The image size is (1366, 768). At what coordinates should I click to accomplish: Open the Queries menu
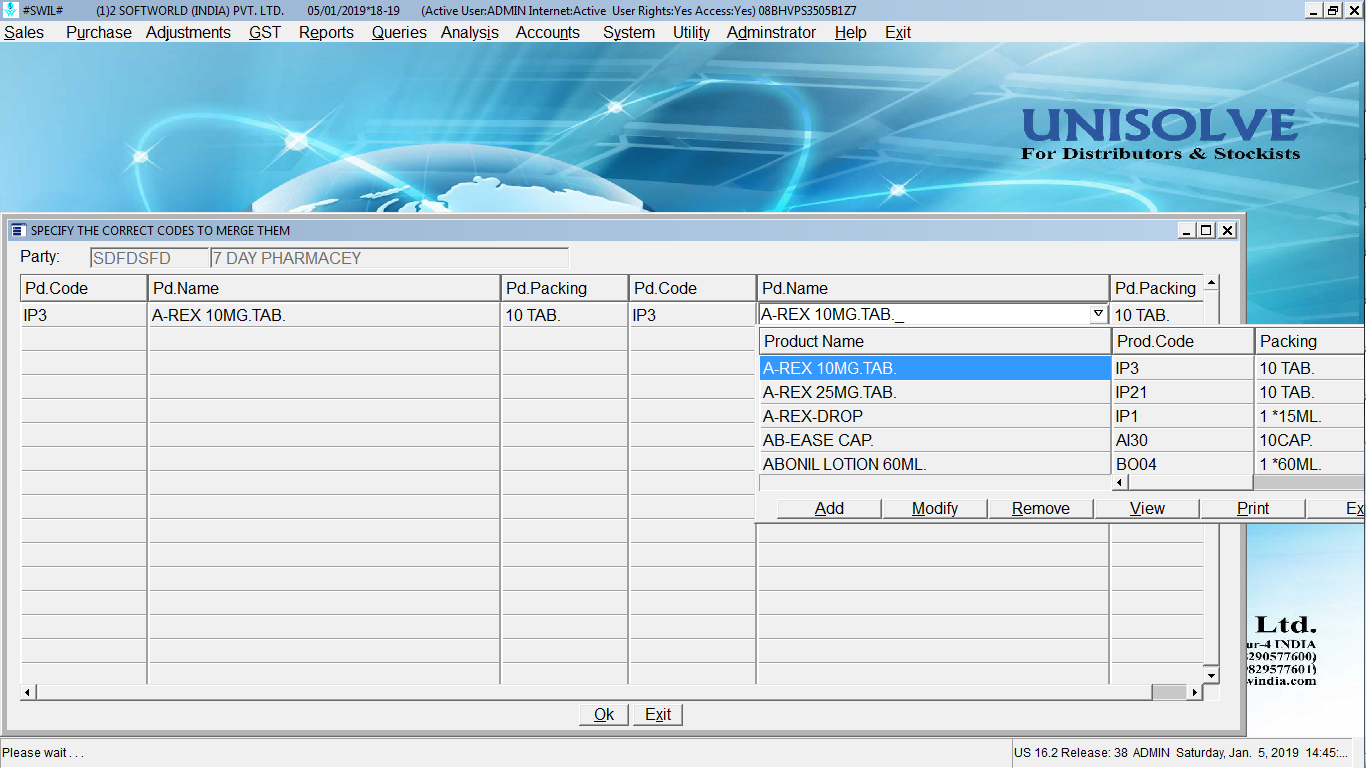click(399, 32)
